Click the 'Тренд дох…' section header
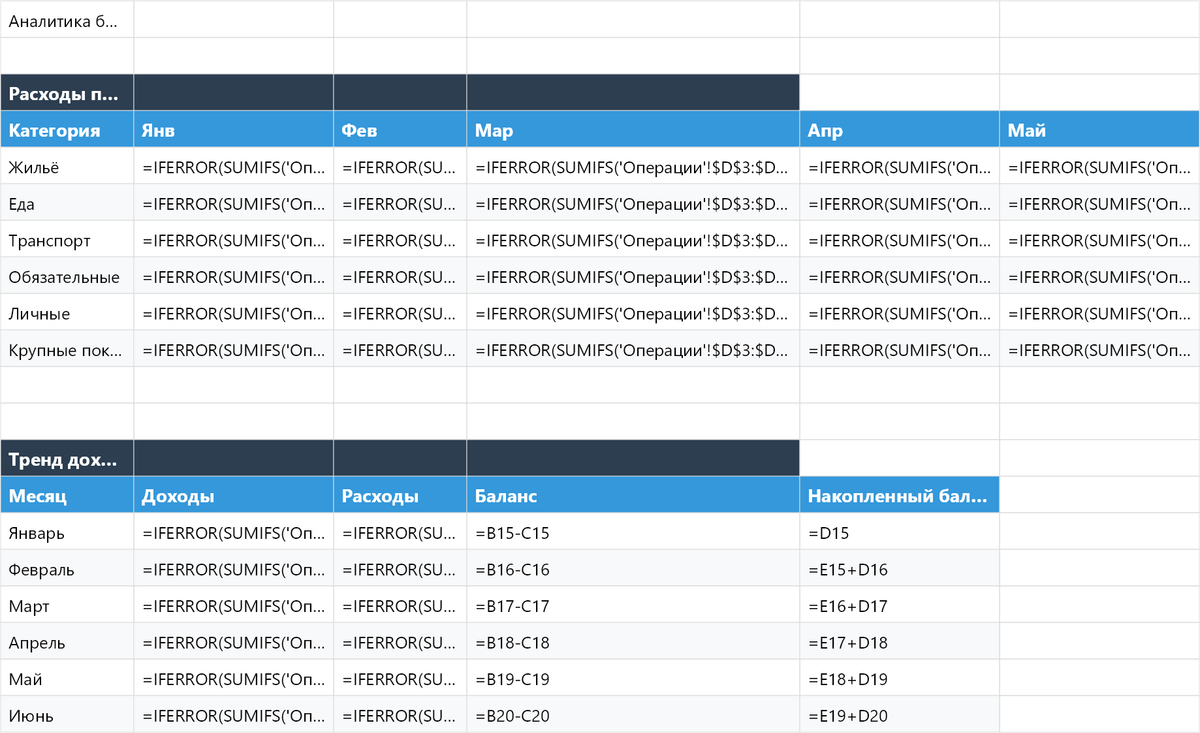1200x733 pixels. tap(66, 457)
